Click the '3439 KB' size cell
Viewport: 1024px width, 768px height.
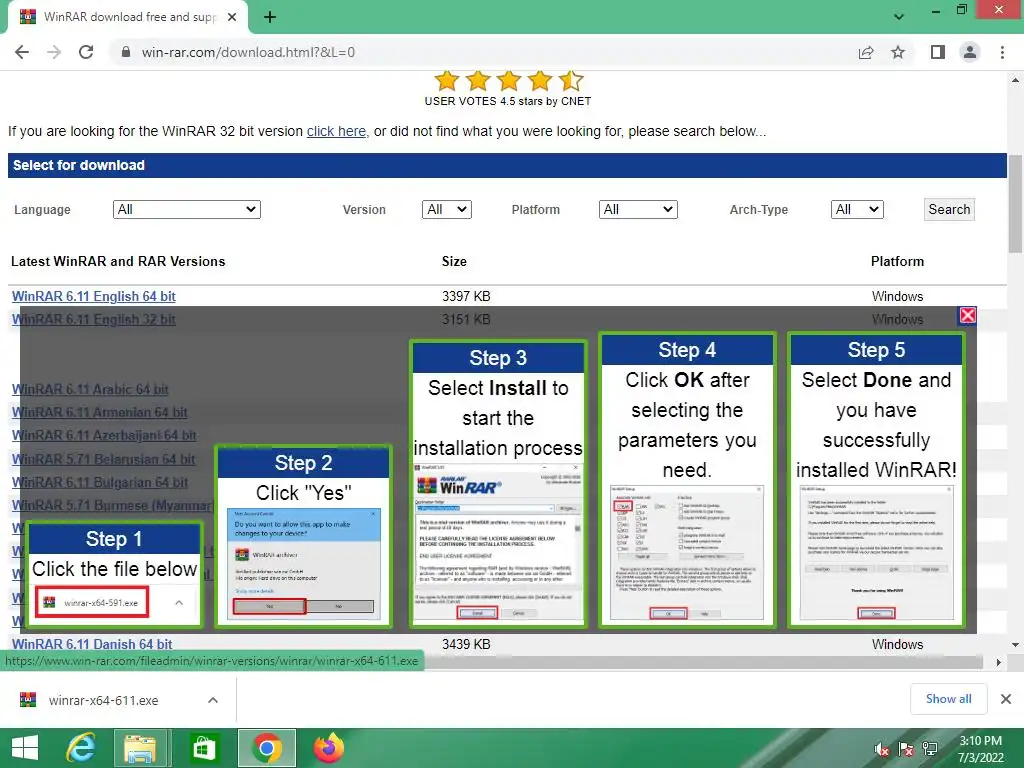coord(466,644)
